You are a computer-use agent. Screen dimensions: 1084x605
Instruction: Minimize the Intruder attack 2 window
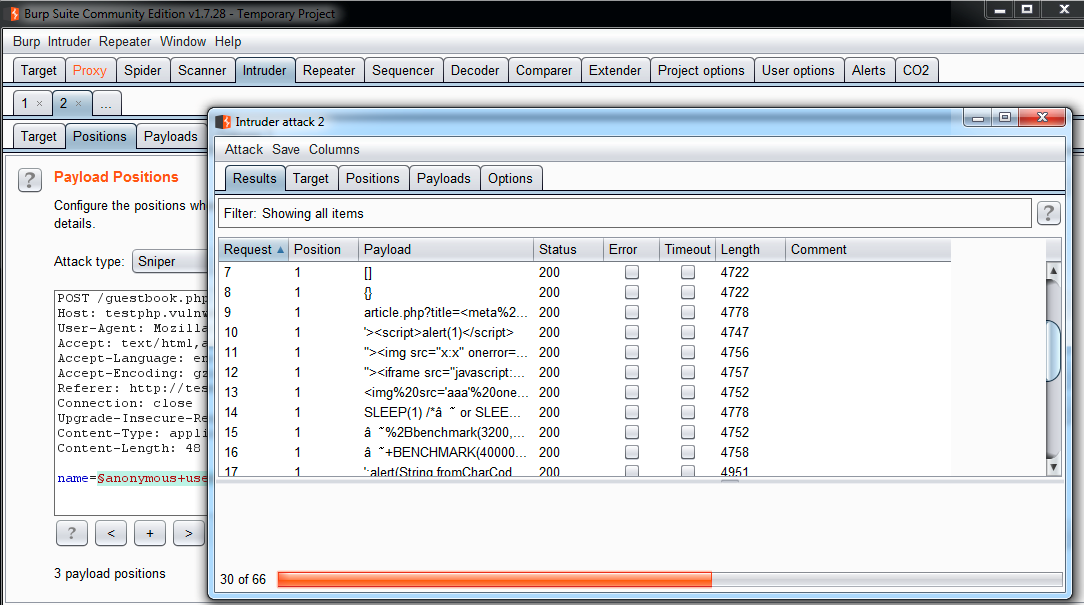(x=978, y=118)
